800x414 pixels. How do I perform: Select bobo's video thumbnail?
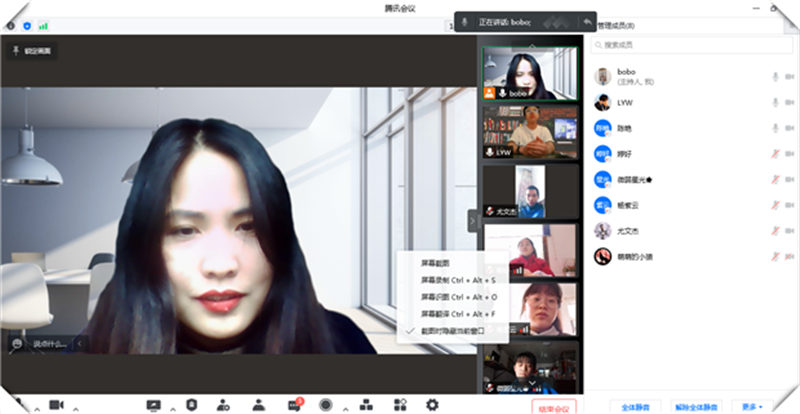[x=530, y=73]
